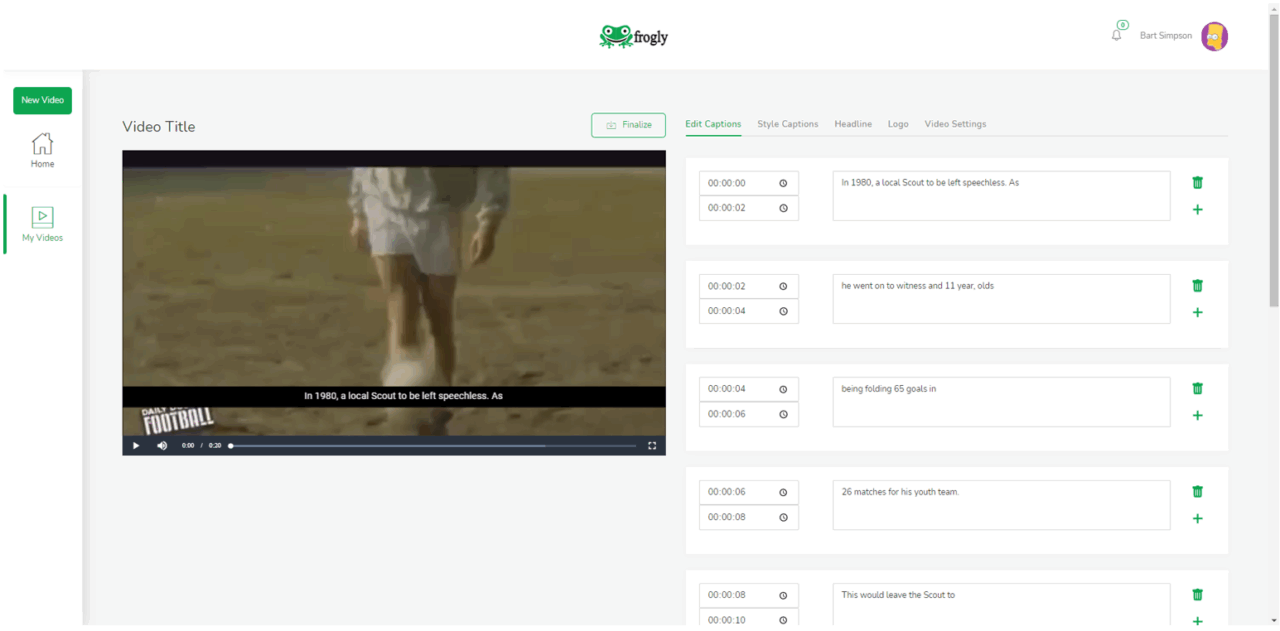Viewport: 1280px width, 631px height.
Task: Open the Video Settings tab
Action: [954, 124]
